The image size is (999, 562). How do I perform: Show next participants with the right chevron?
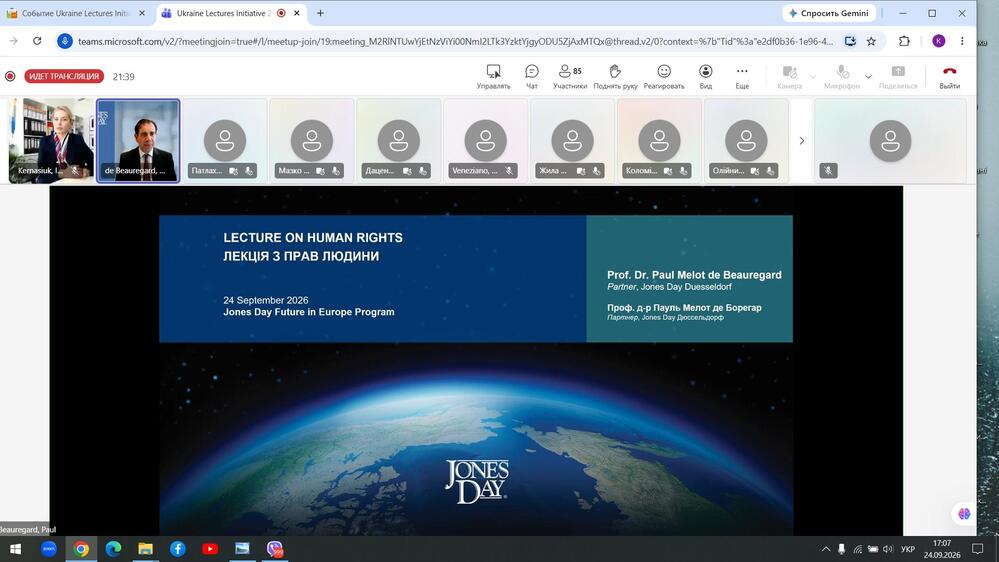click(801, 141)
